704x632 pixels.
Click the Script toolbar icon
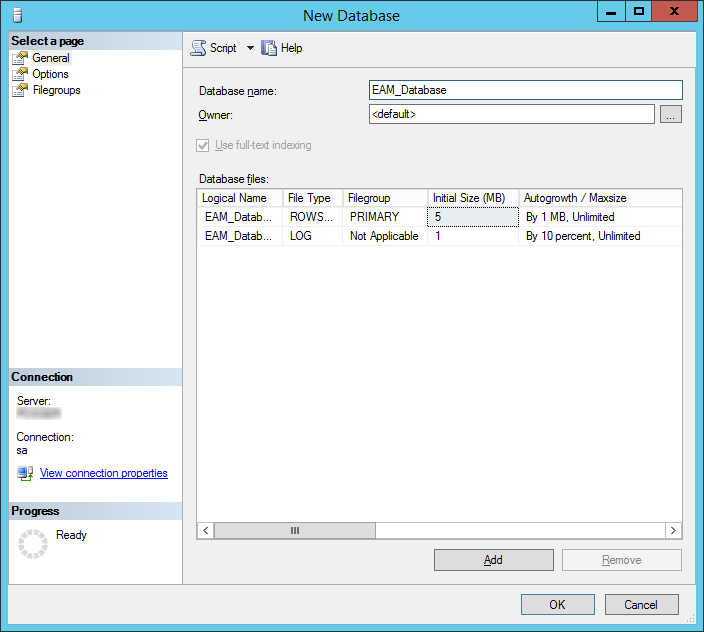coord(198,48)
